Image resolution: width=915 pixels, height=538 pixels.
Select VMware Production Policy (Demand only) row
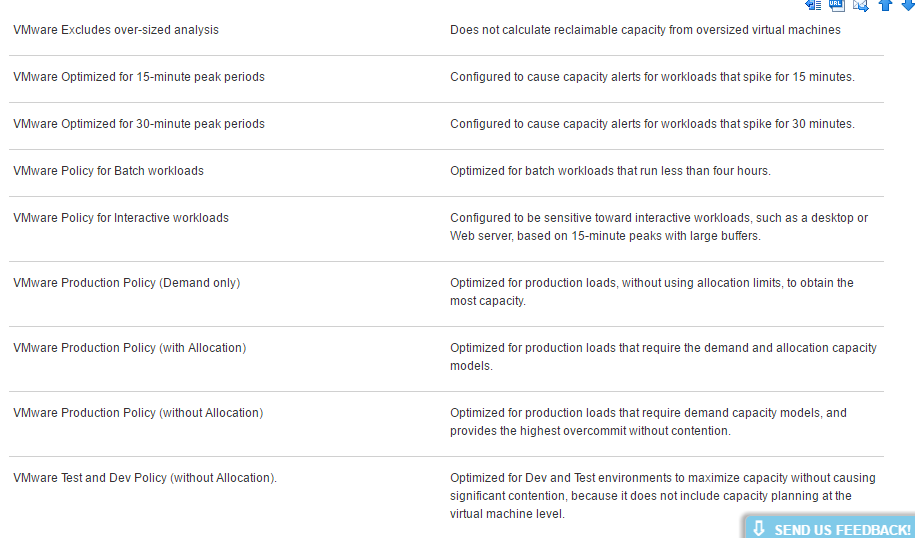127,283
